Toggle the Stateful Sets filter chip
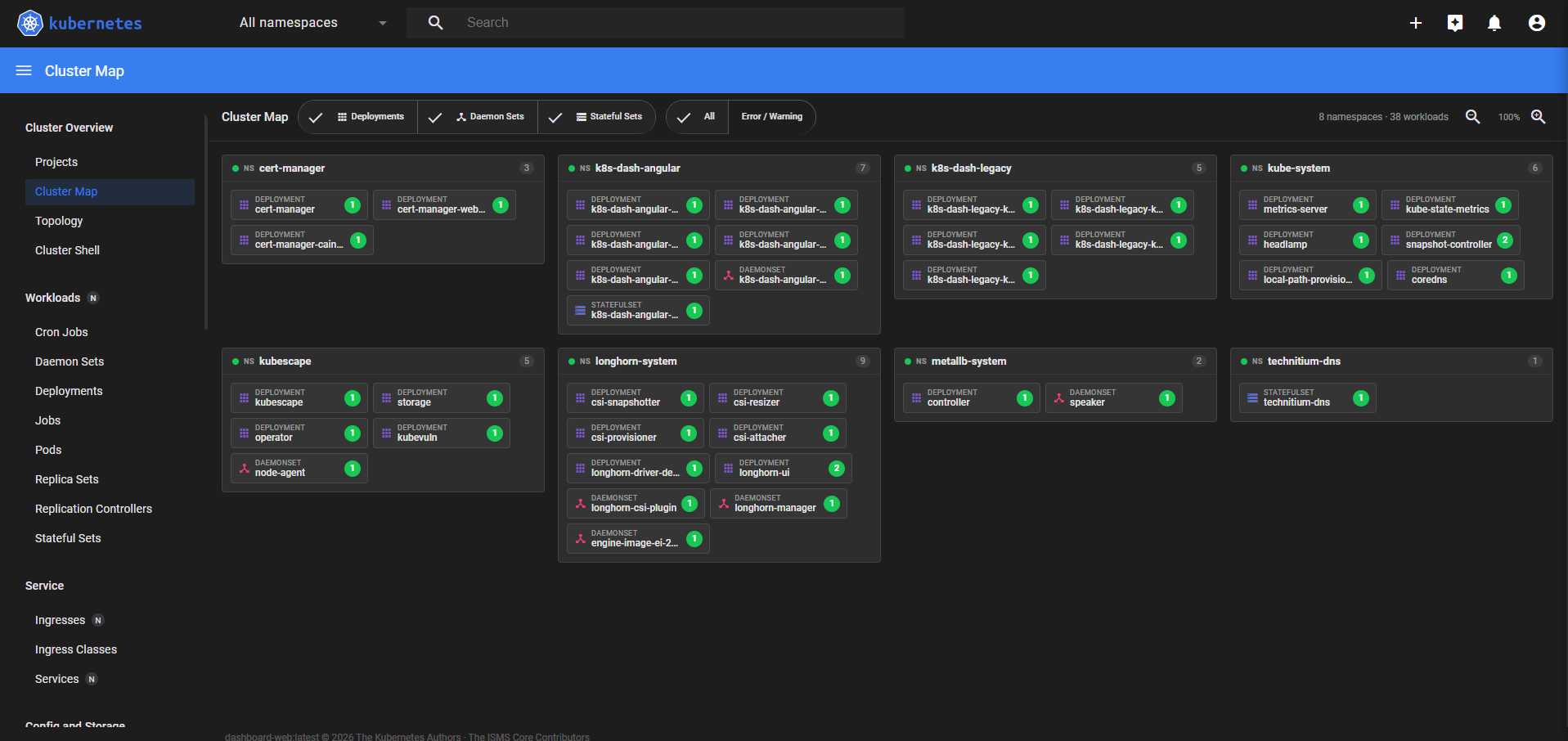The width and height of the screenshot is (1568, 741). pyautogui.click(x=596, y=117)
